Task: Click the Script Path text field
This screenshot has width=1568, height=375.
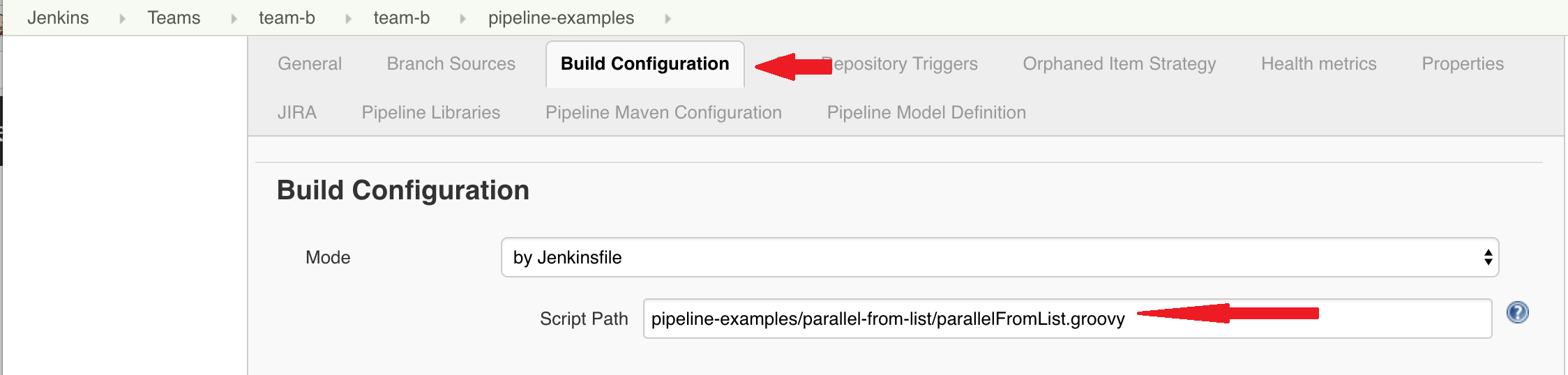Action: (1067, 319)
